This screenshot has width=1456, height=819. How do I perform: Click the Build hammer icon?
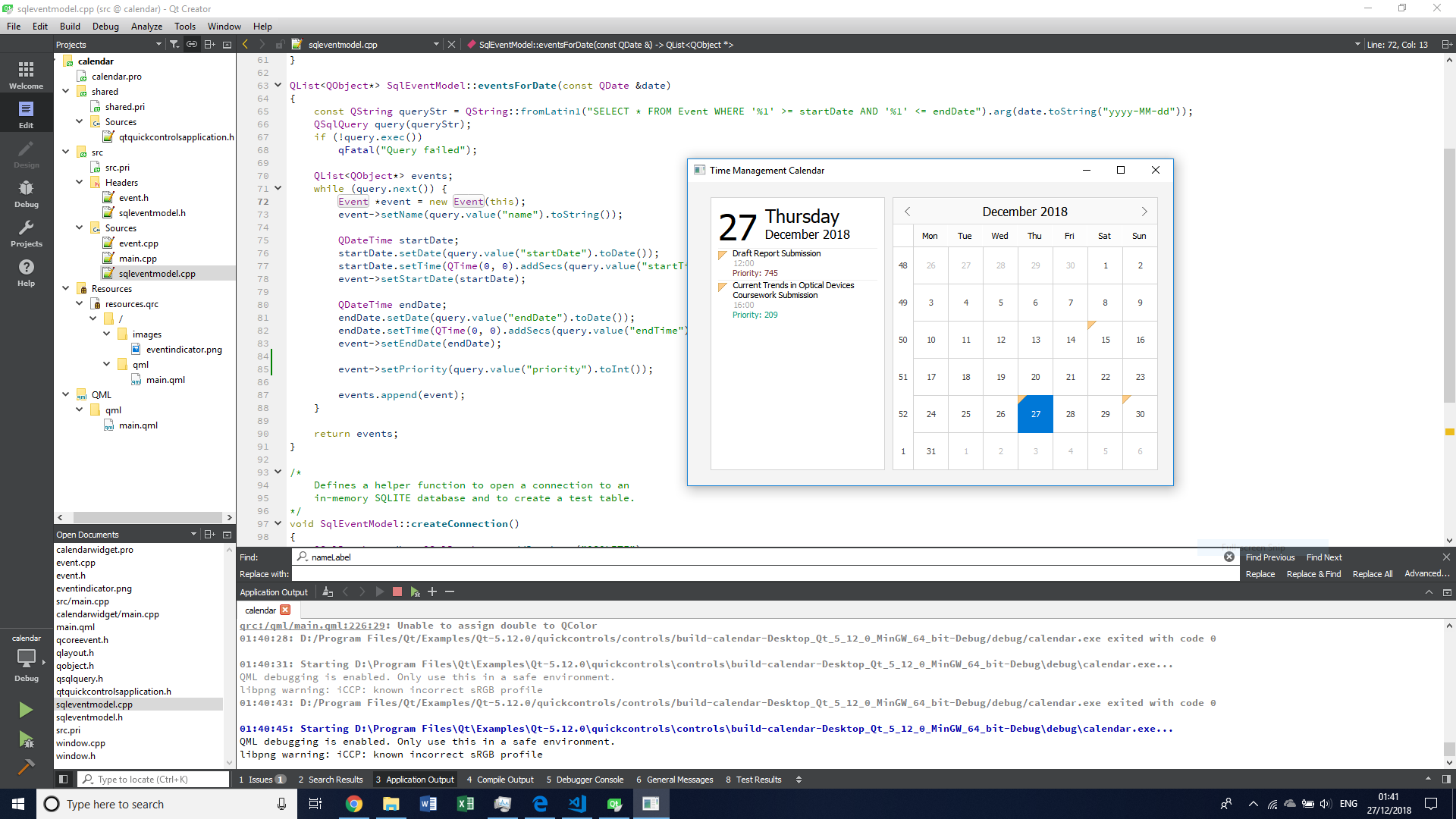click(x=26, y=767)
